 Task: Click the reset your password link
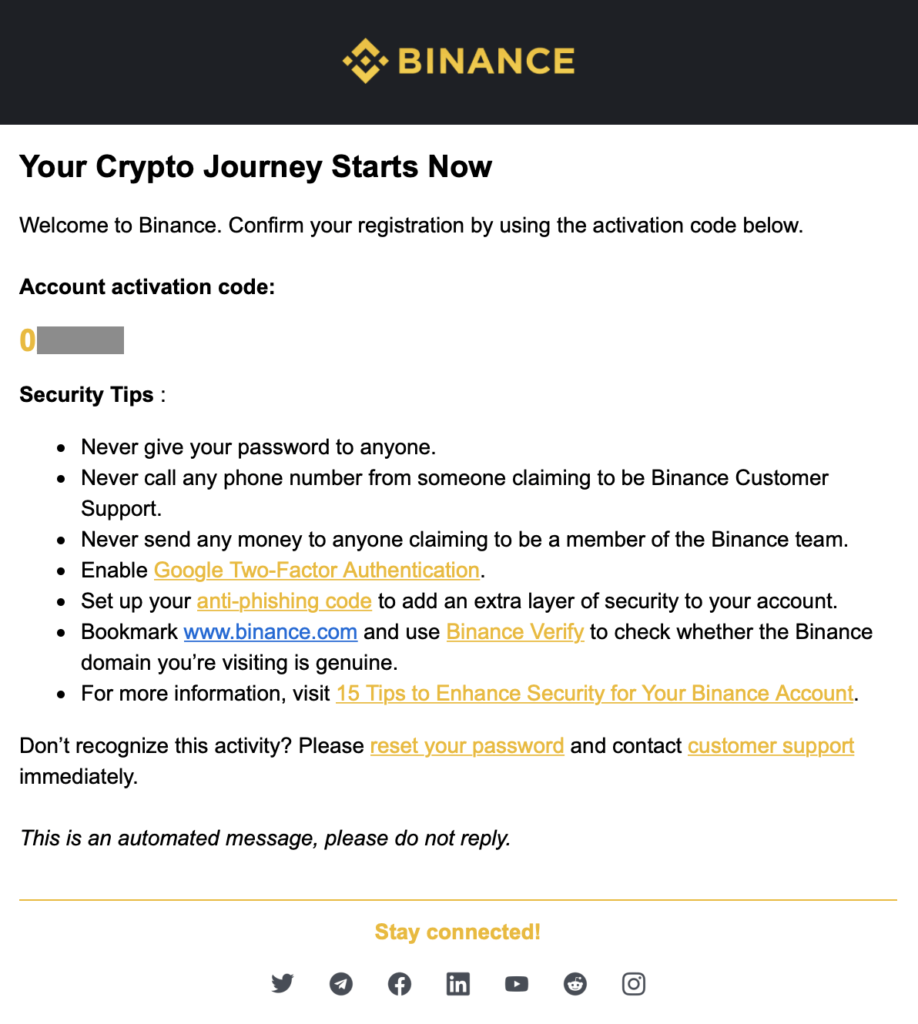click(467, 746)
